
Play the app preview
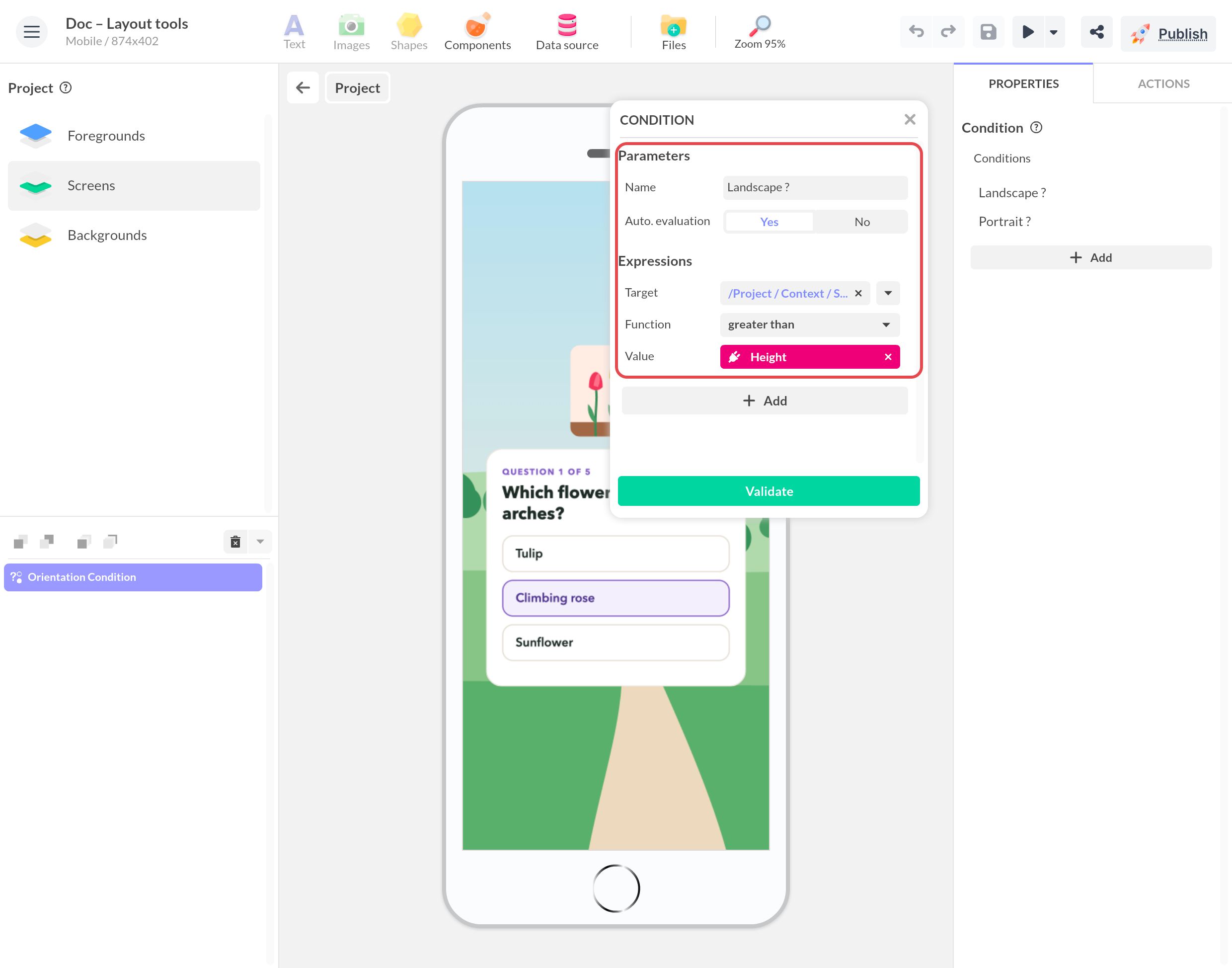click(1027, 32)
